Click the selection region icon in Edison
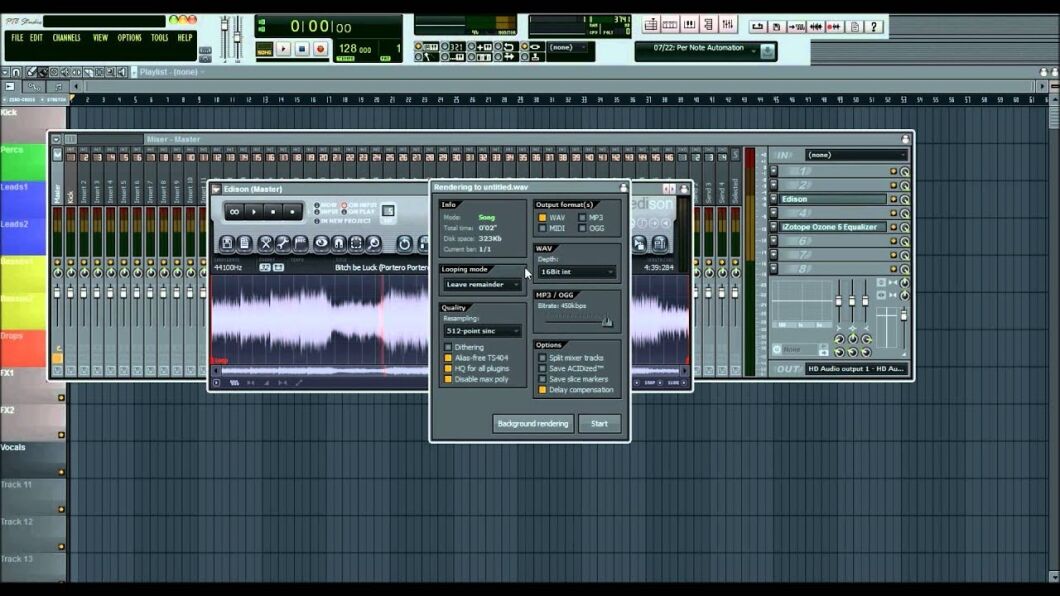The image size is (1060, 596). click(355, 244)
